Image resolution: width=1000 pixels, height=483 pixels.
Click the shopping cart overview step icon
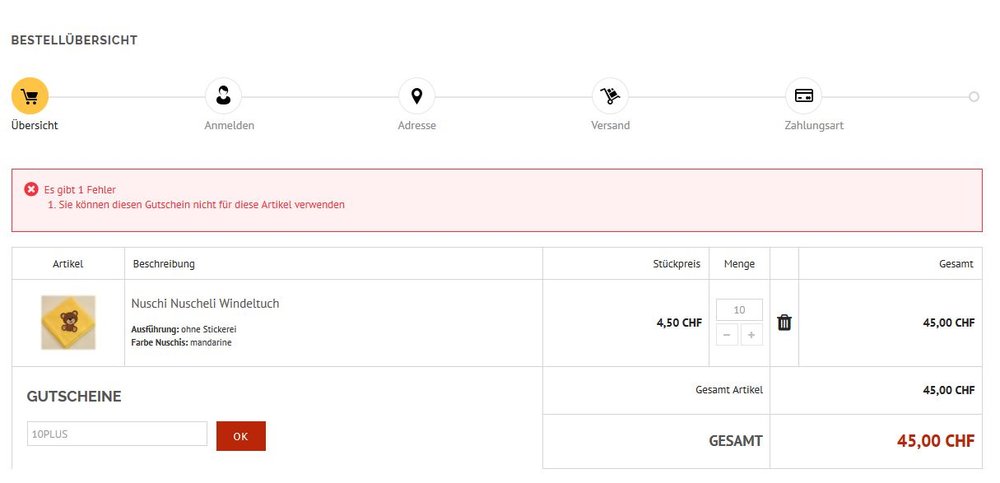(x=30, y=96)
